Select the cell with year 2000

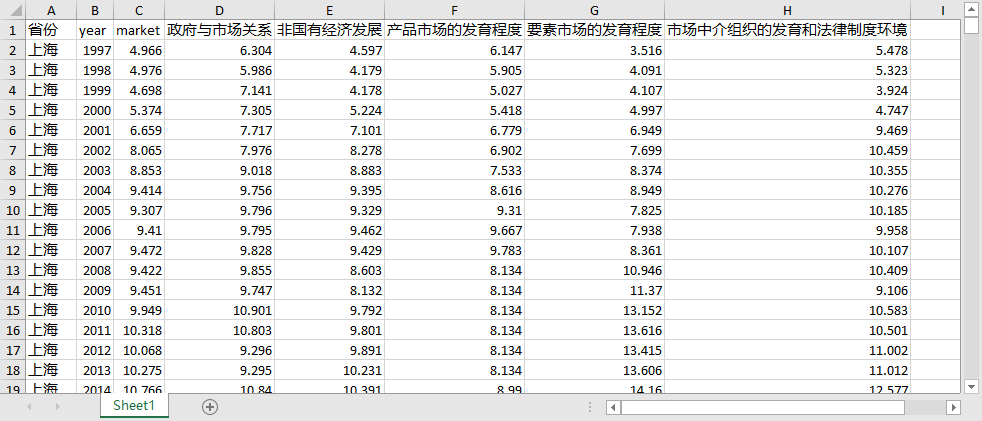tap(95, 110)
